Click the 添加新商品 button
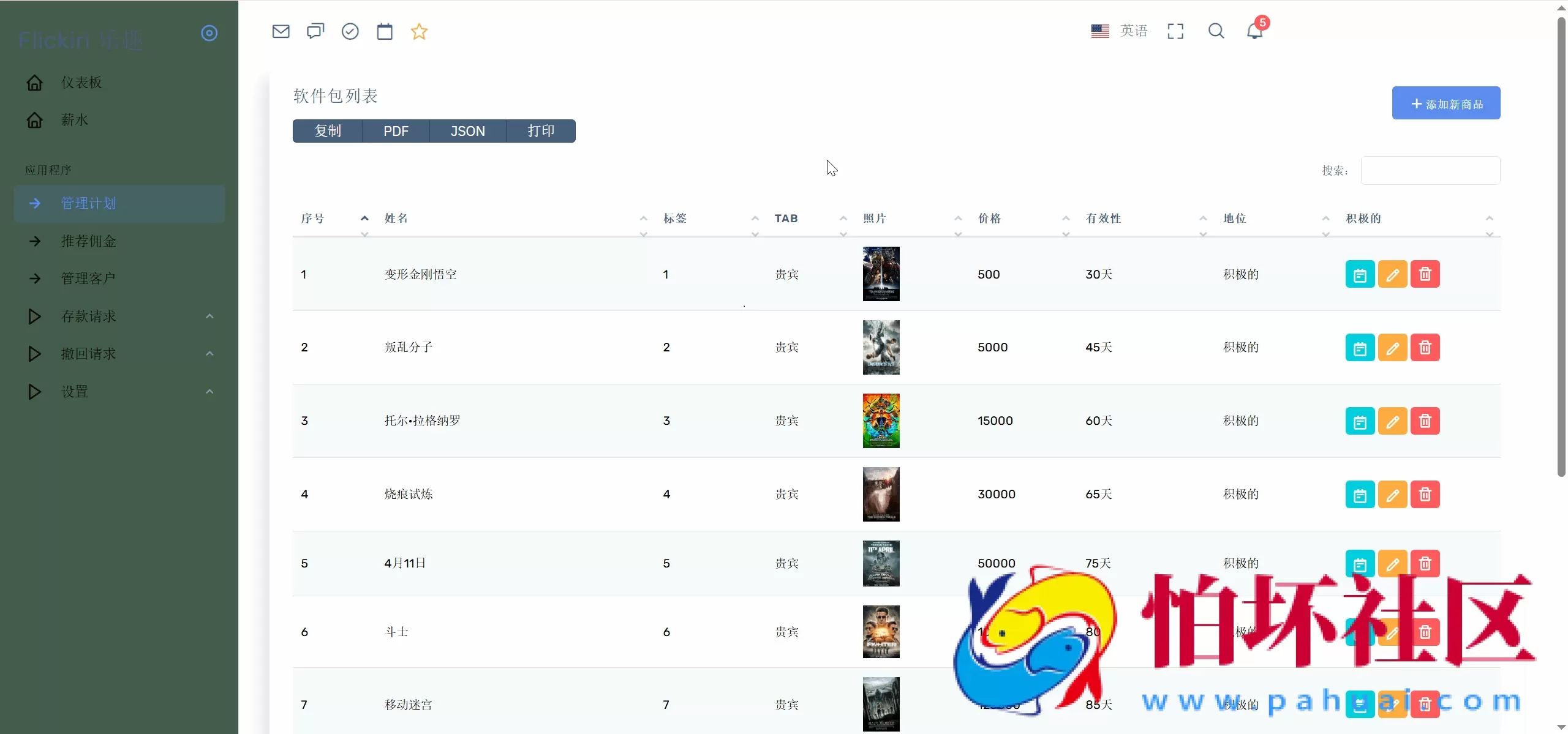Viewport: 1568px width, 734px height. point(1445,103)
